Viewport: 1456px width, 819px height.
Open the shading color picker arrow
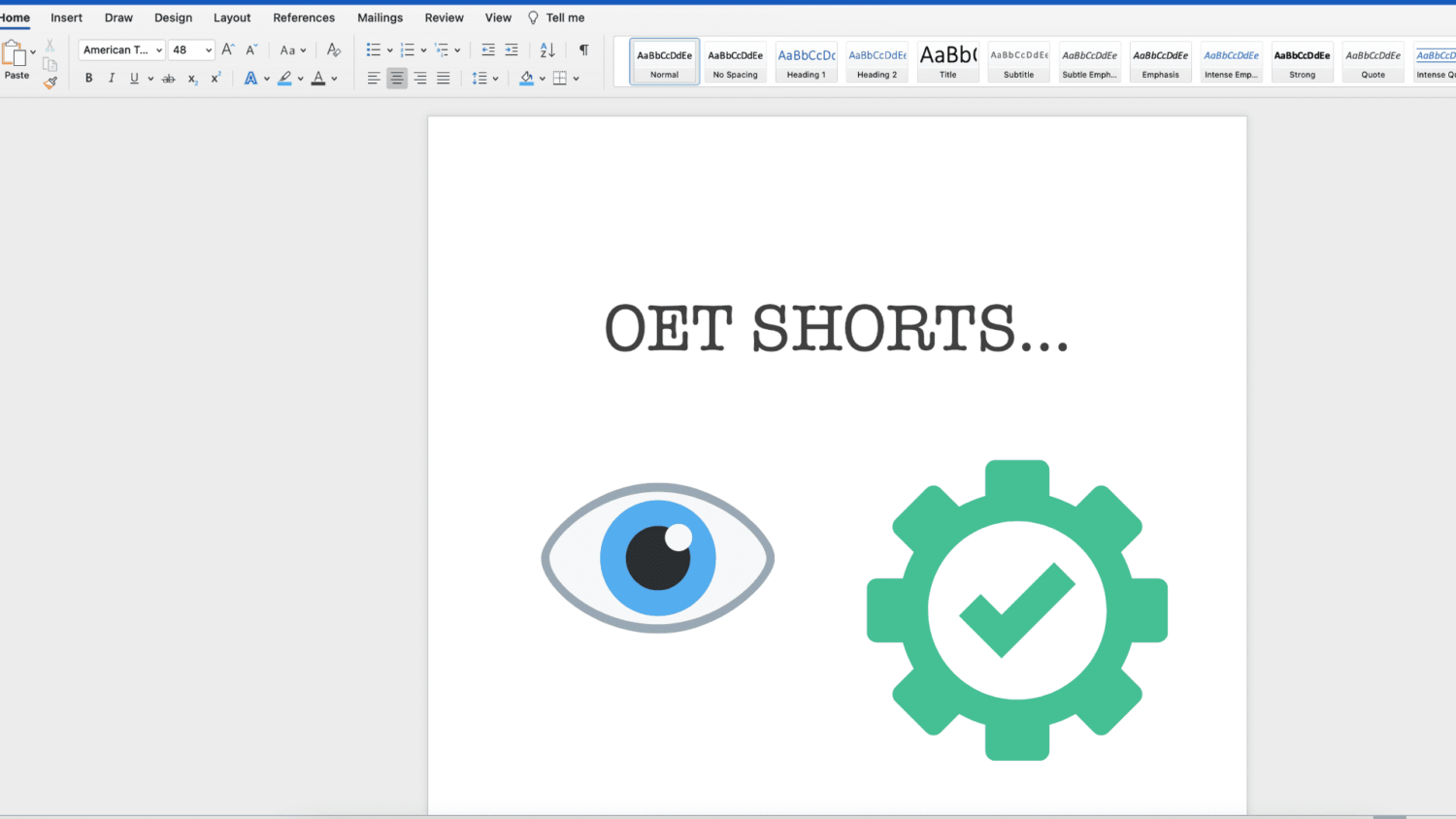coord(542,79)
